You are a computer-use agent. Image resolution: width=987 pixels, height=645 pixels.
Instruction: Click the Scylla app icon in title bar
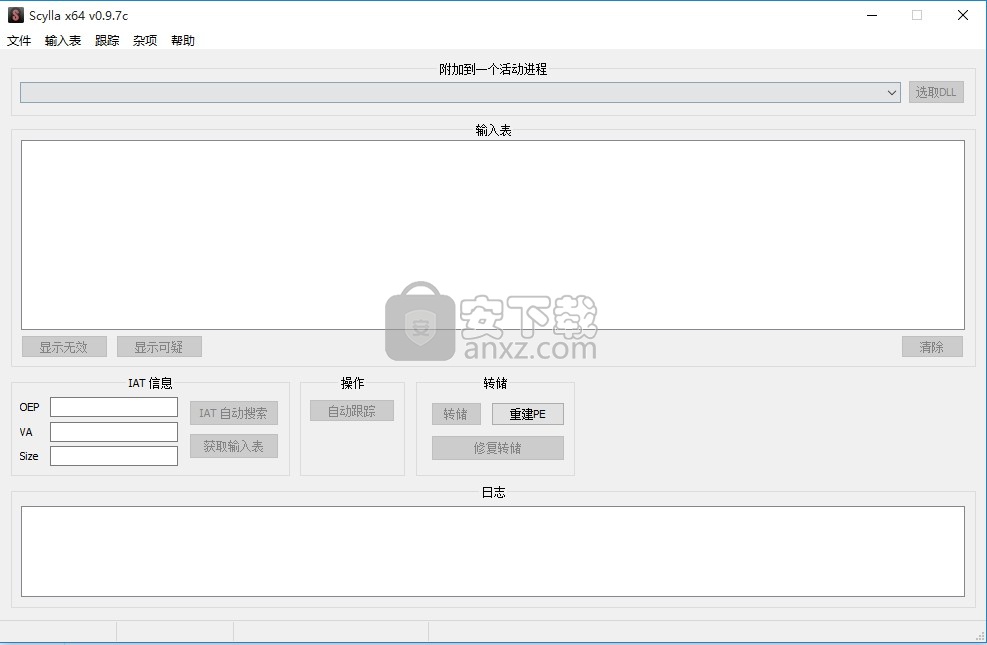click(x=16, y=15)
